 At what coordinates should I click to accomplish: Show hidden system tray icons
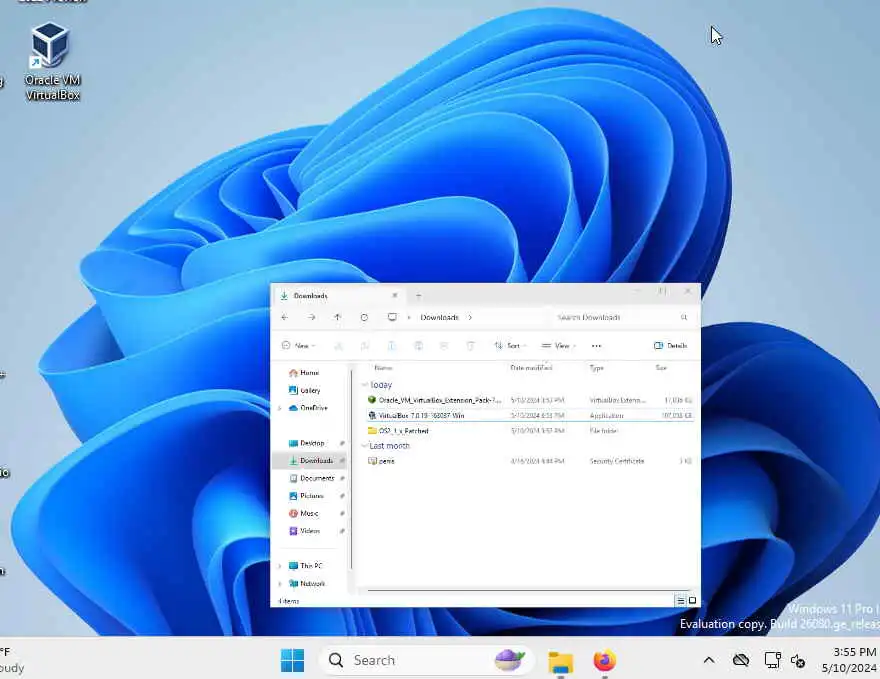coord(709,660)
